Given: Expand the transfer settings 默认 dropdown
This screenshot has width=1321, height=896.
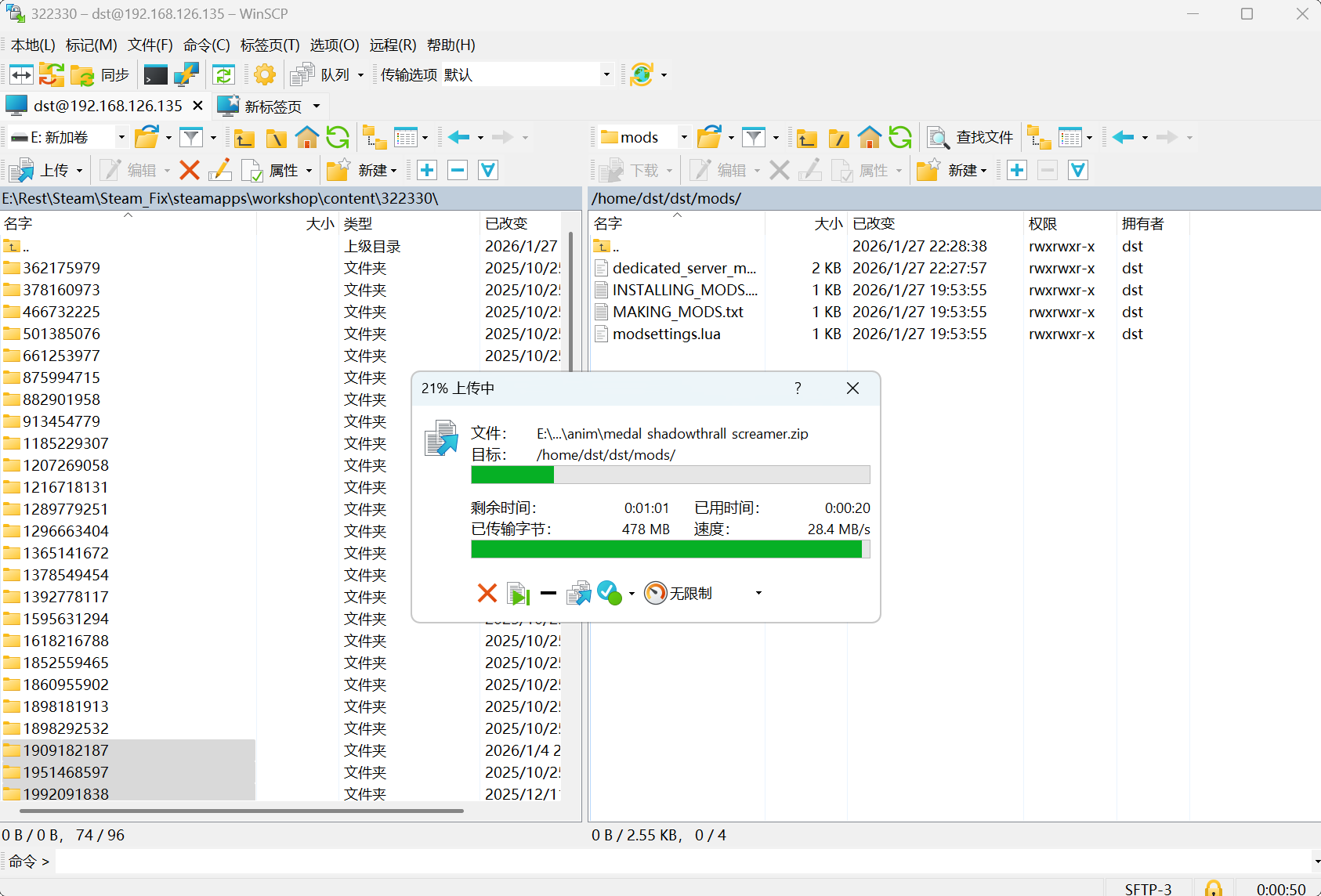Looking at the screenshot, I should 606,75.
